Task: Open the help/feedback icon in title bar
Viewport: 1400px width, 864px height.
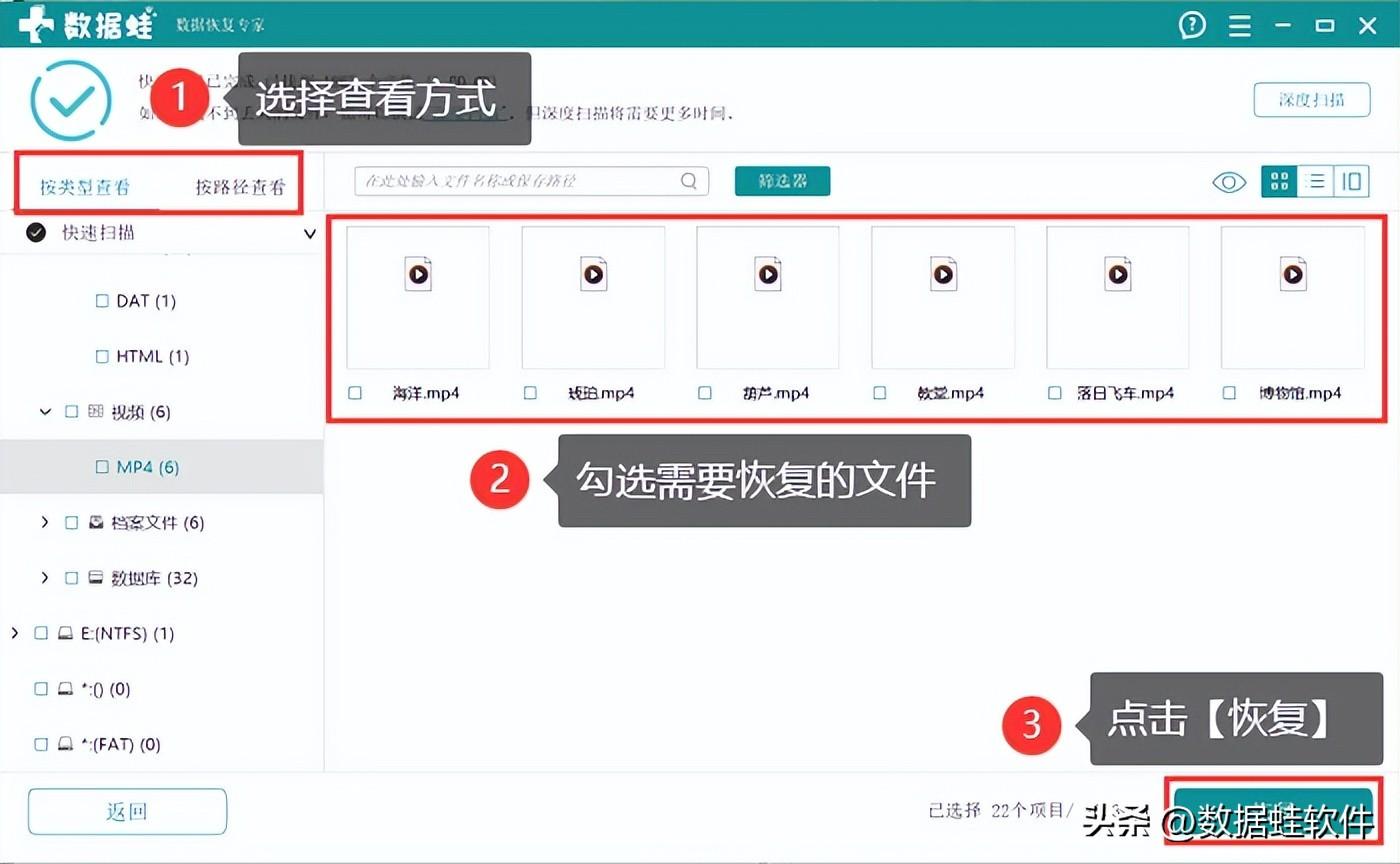Action: coord(1192,26)
